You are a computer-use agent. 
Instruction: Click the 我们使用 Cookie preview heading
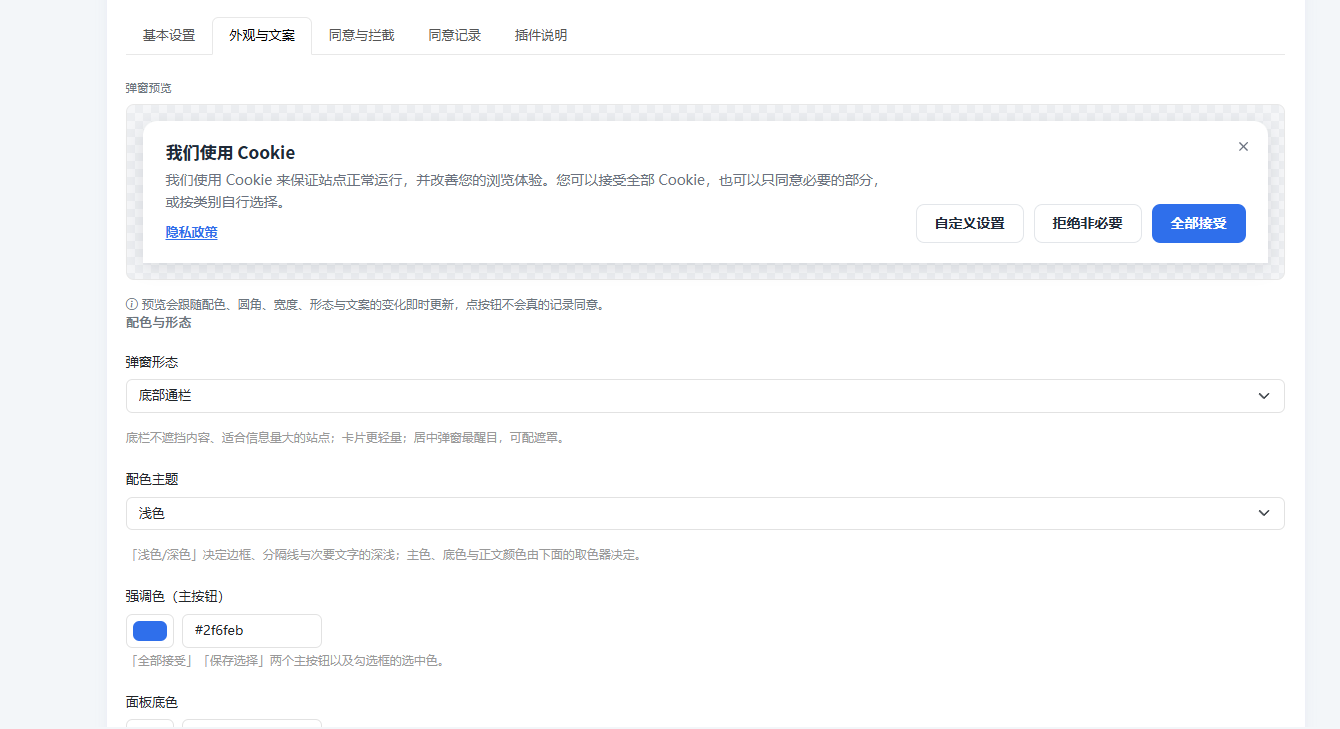click(x=231, y=153)
